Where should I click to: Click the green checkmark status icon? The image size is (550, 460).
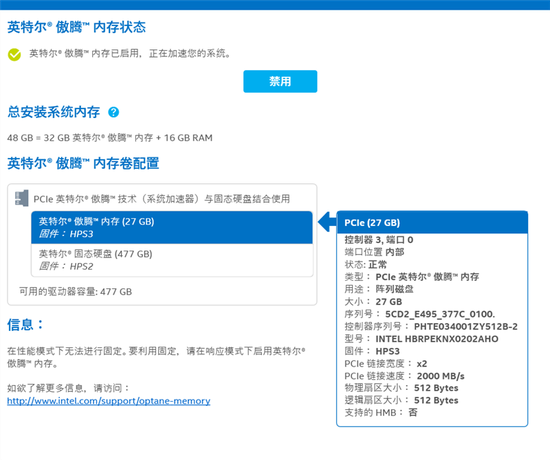point(14,54)
